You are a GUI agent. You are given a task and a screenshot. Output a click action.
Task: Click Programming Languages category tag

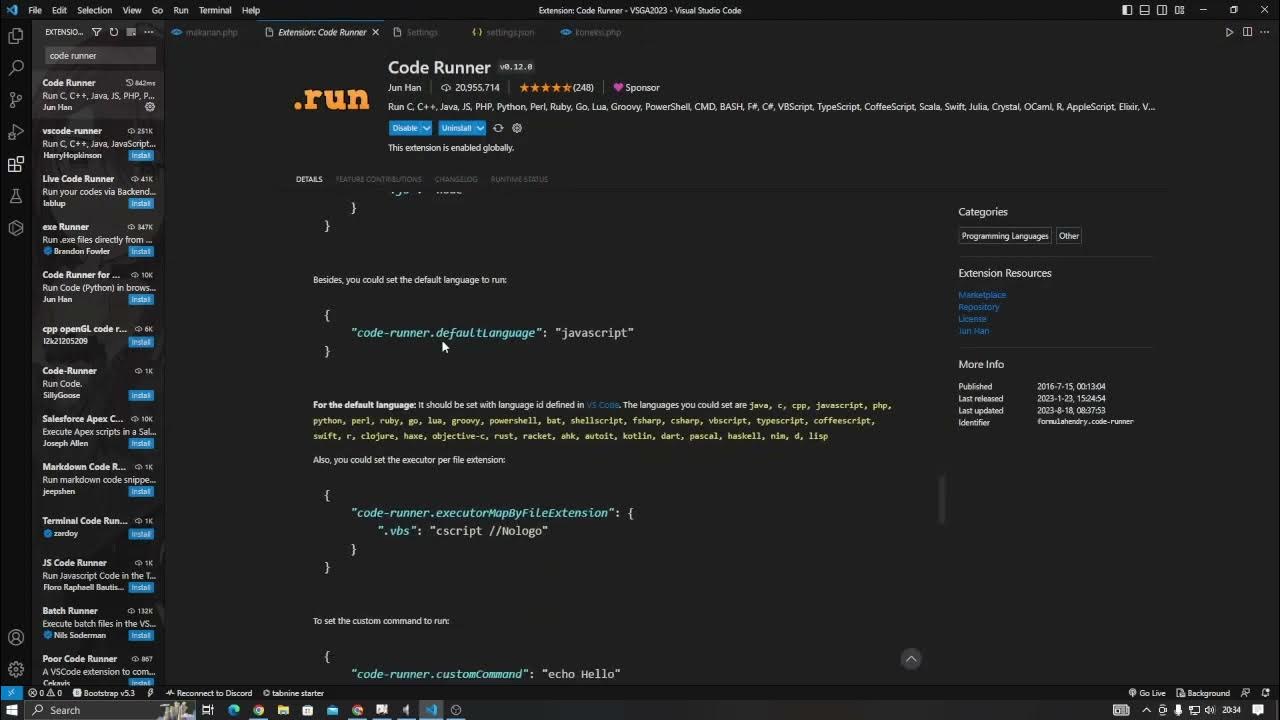pyautogui.click(x=1005, y=236)
